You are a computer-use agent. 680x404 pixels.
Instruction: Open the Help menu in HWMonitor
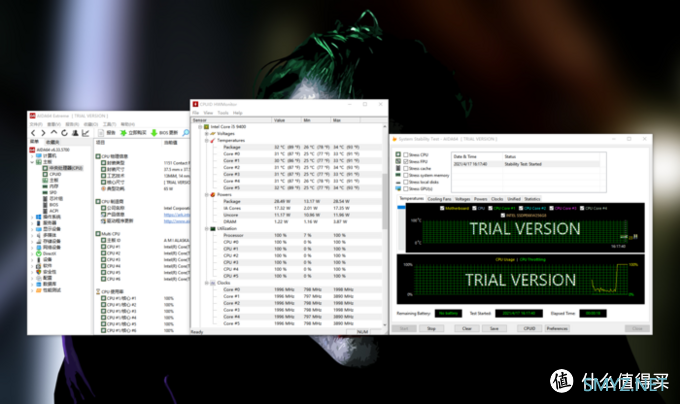tap(238, 113)
